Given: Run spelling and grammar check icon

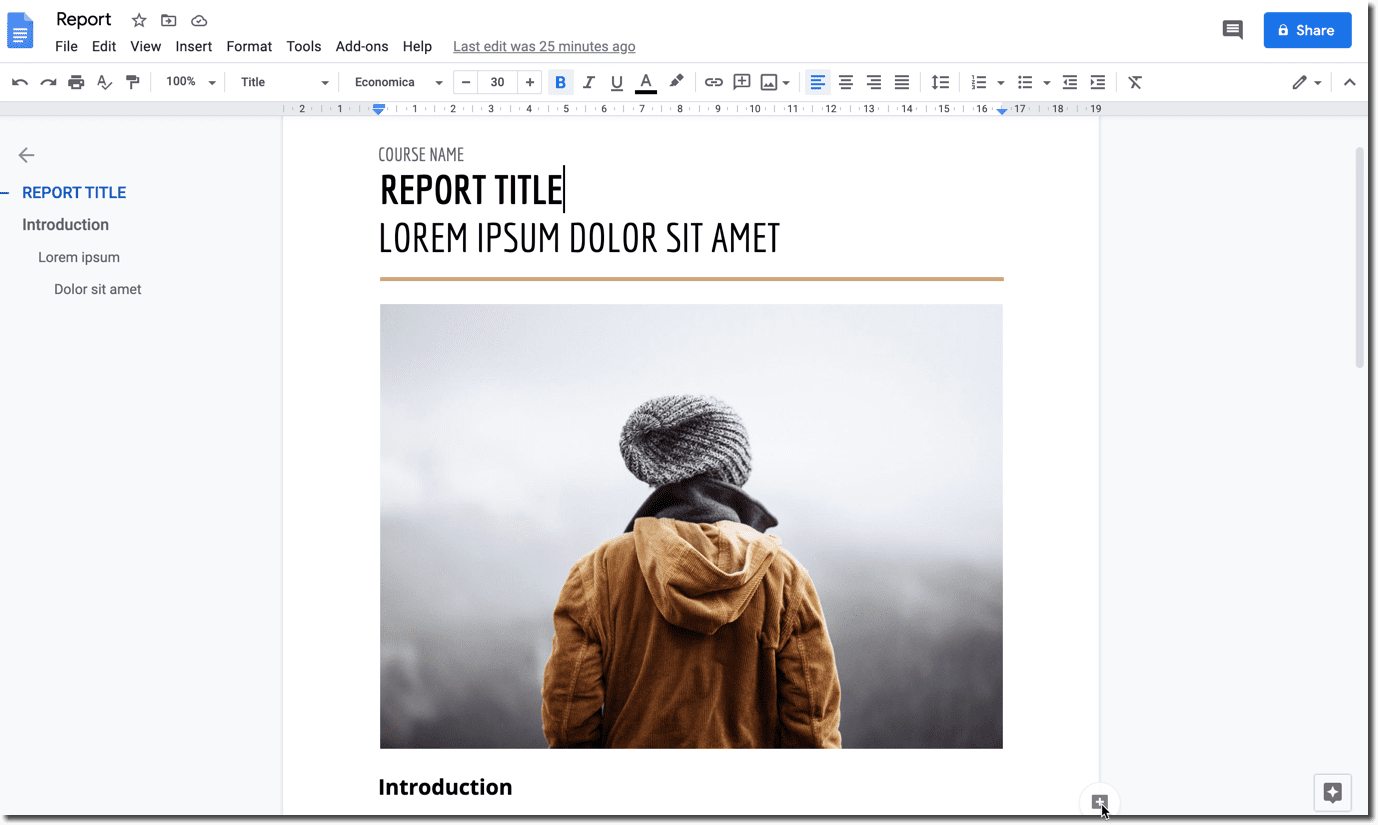Looking at the screenshot, I should [x=104, y=82].
